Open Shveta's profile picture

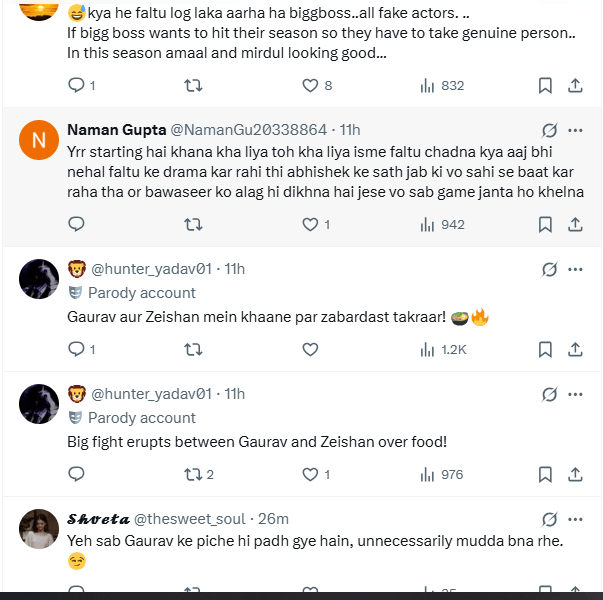click(39, 529)
